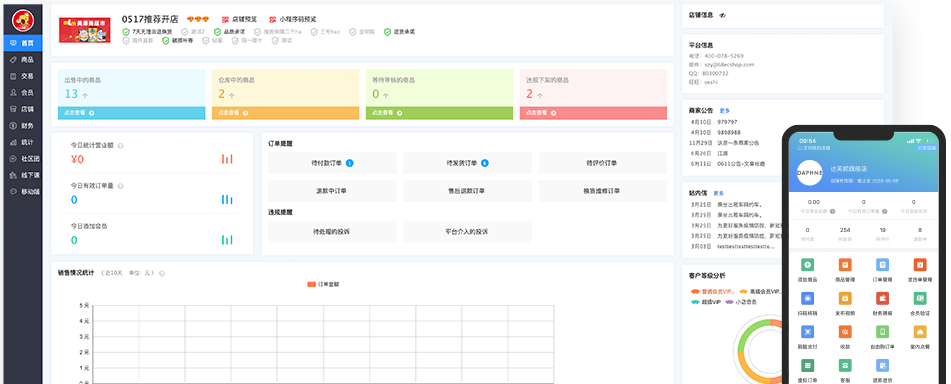Click the teal bar chart icon for 今日添加会员

[x=227, y=240]
